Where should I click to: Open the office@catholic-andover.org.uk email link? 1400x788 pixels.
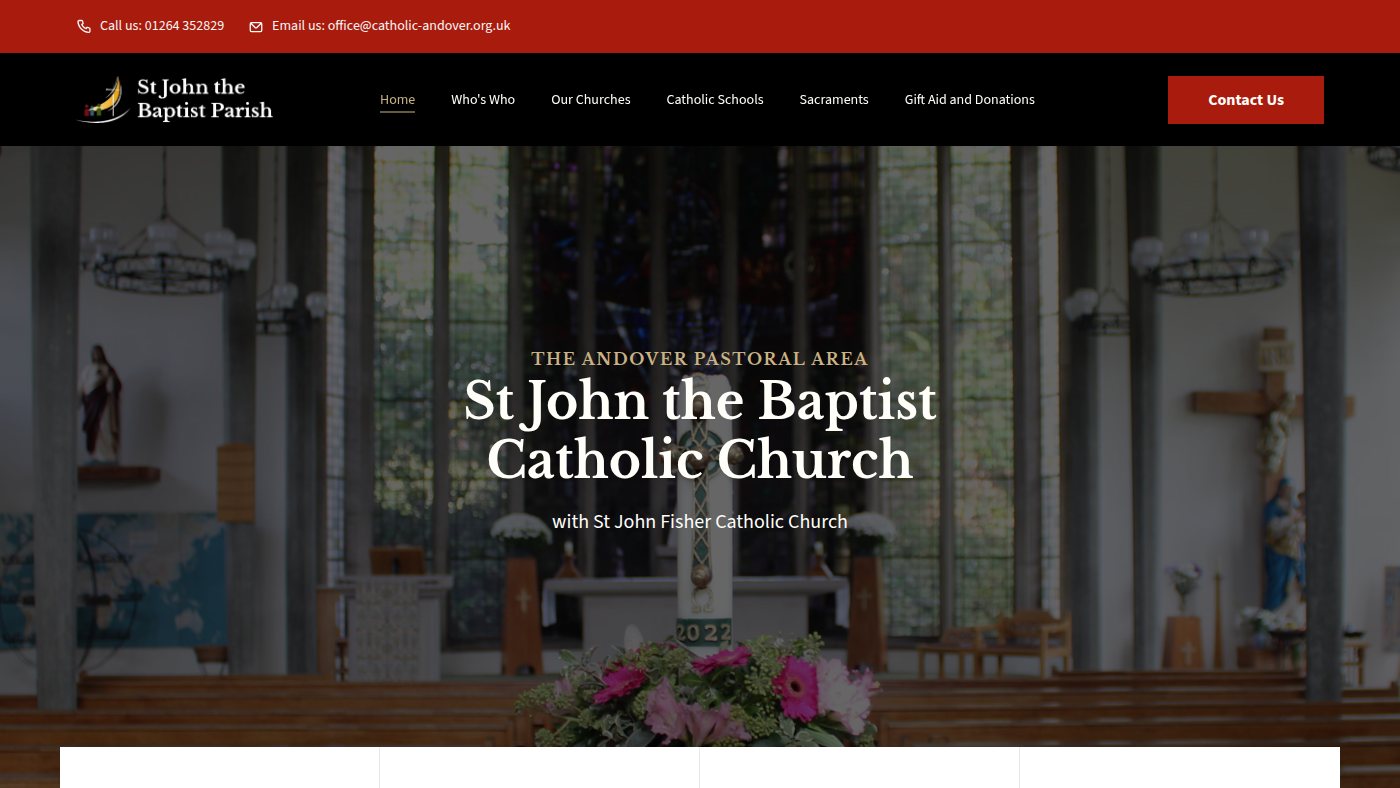(419, 26)
